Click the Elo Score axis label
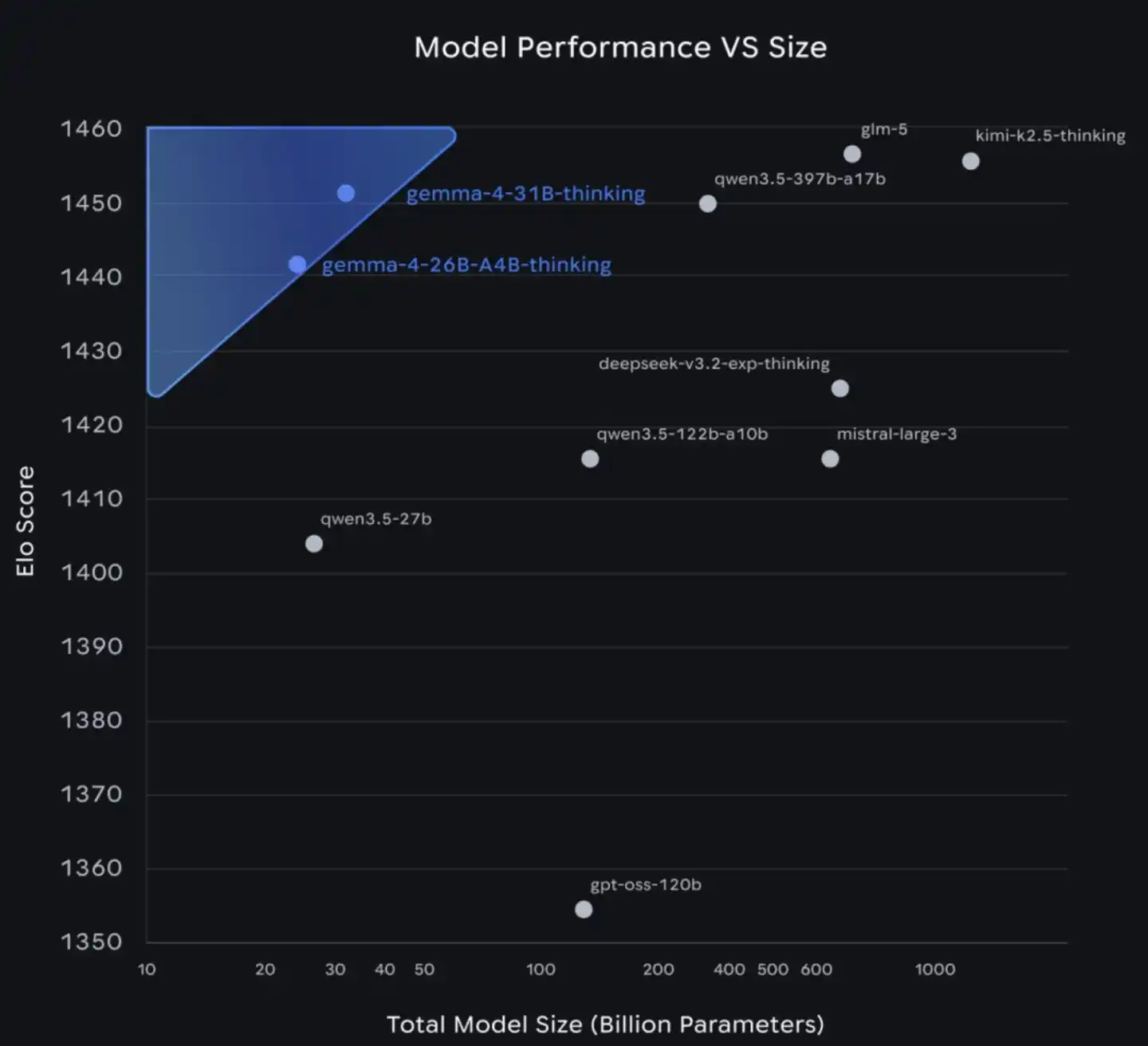Viewport: 1148px width, 1046px height. point(26,521)
